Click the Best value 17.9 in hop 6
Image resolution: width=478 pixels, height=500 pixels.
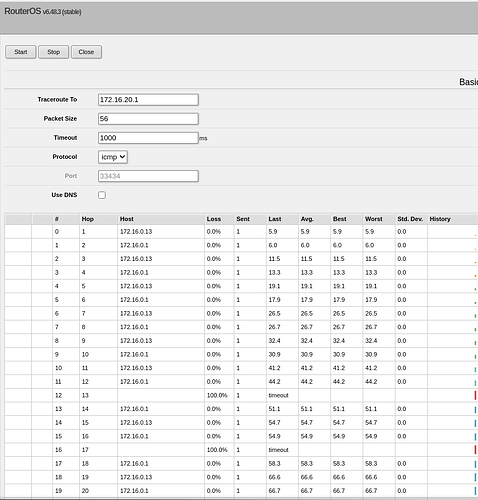coord(339,300)
